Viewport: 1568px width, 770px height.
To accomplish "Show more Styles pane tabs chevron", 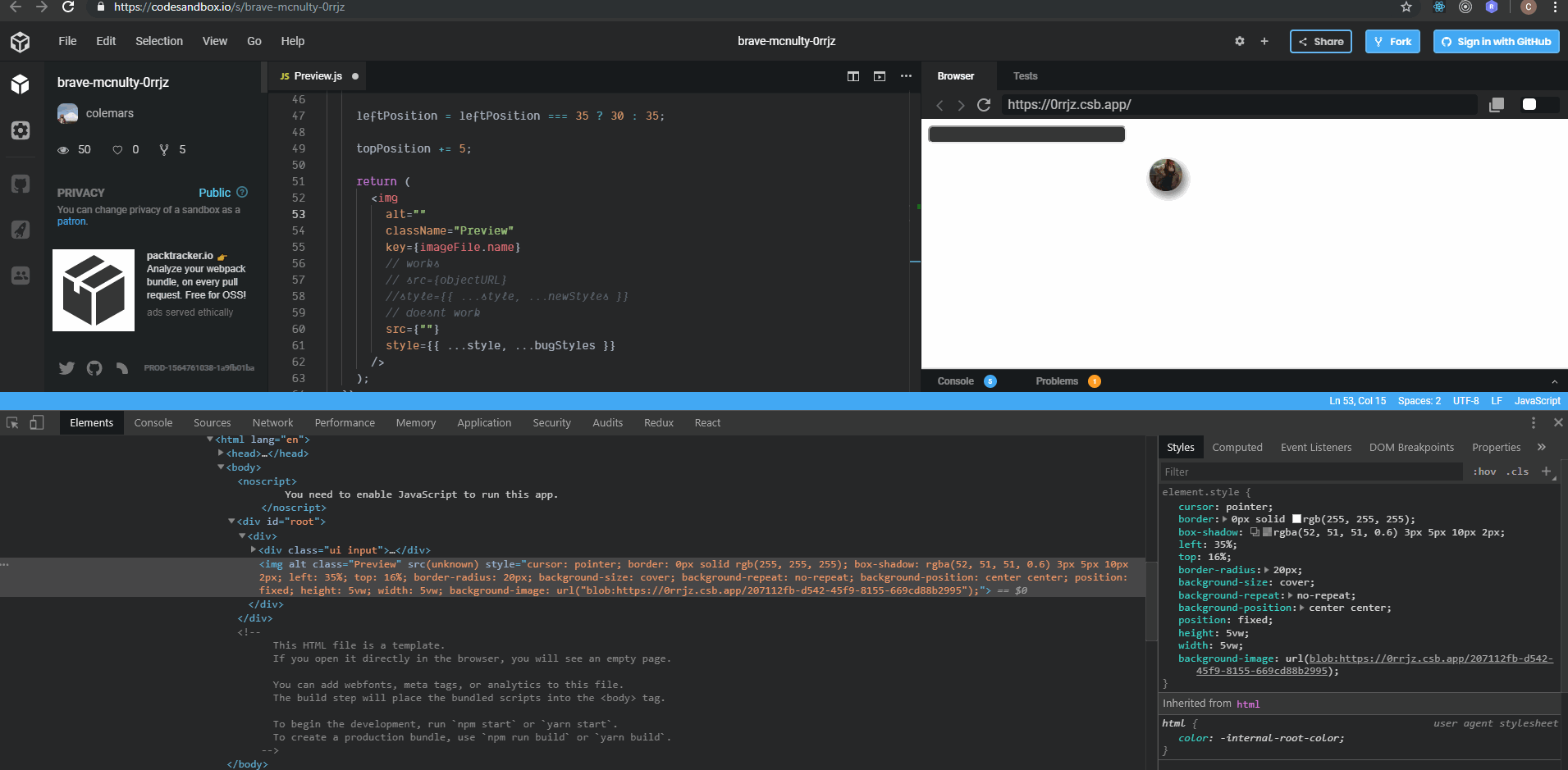I will 1542,447.
